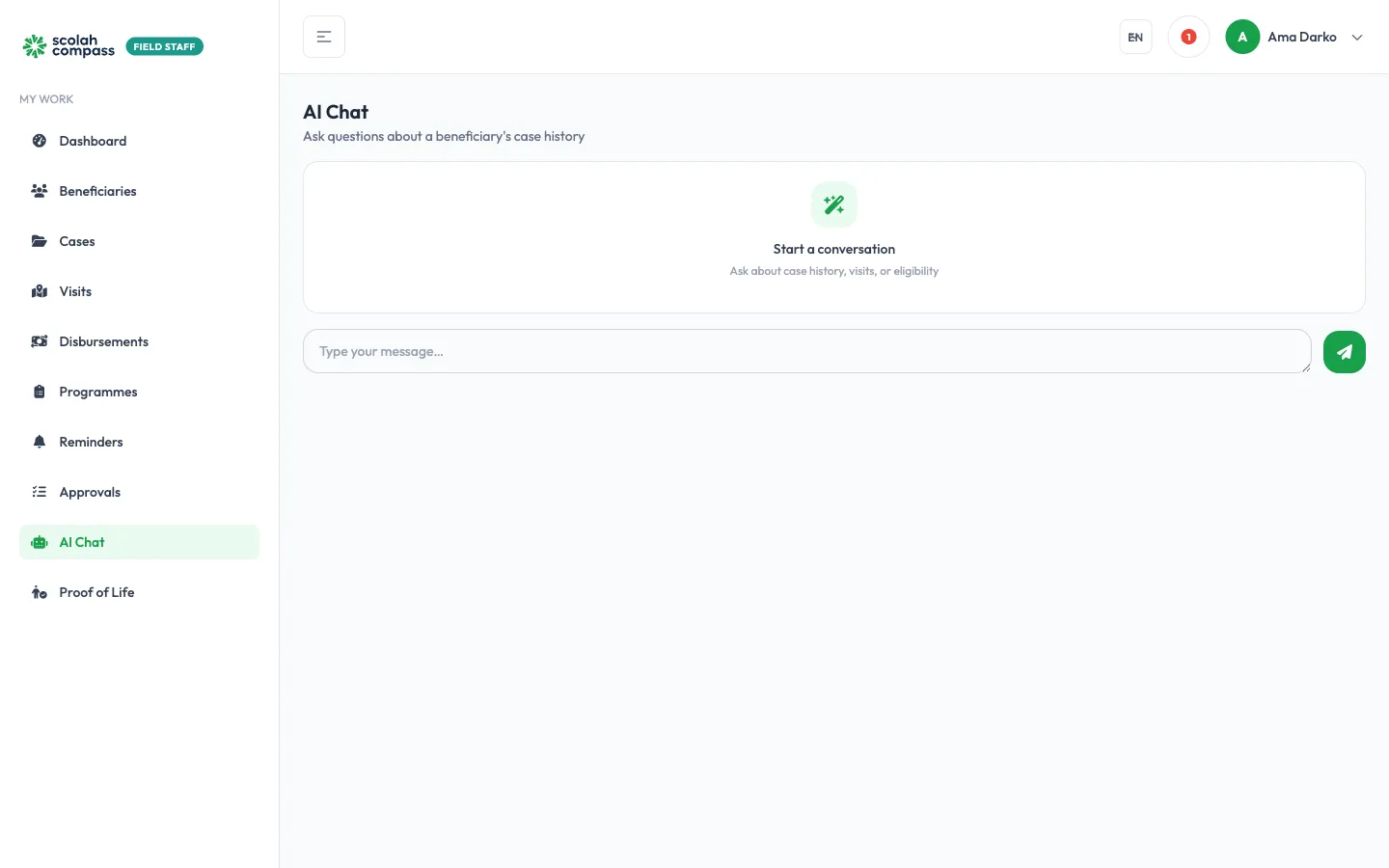Click the Cases folder icon

coord(40,241)
